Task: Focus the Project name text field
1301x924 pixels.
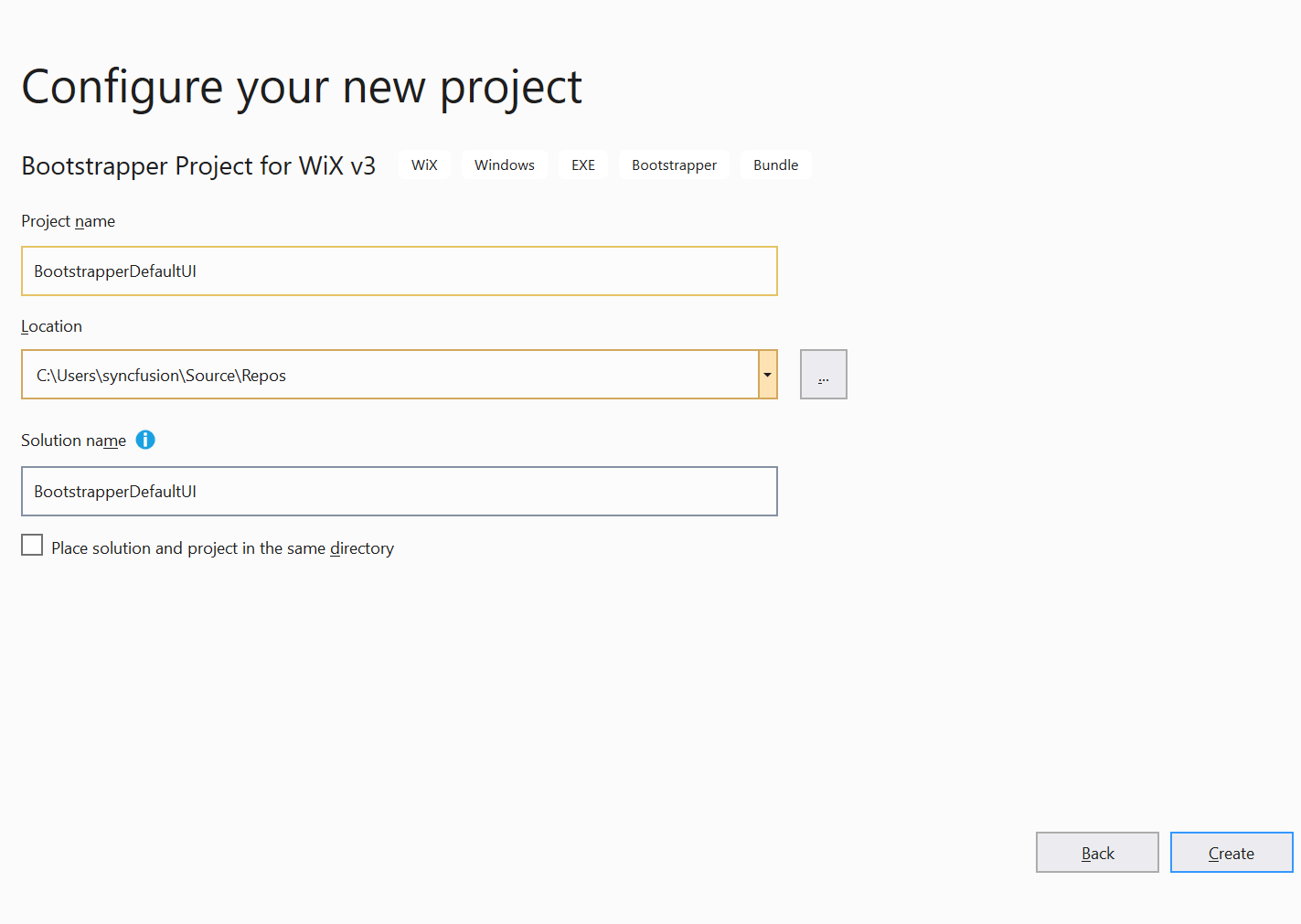Action: pos(399,271)
